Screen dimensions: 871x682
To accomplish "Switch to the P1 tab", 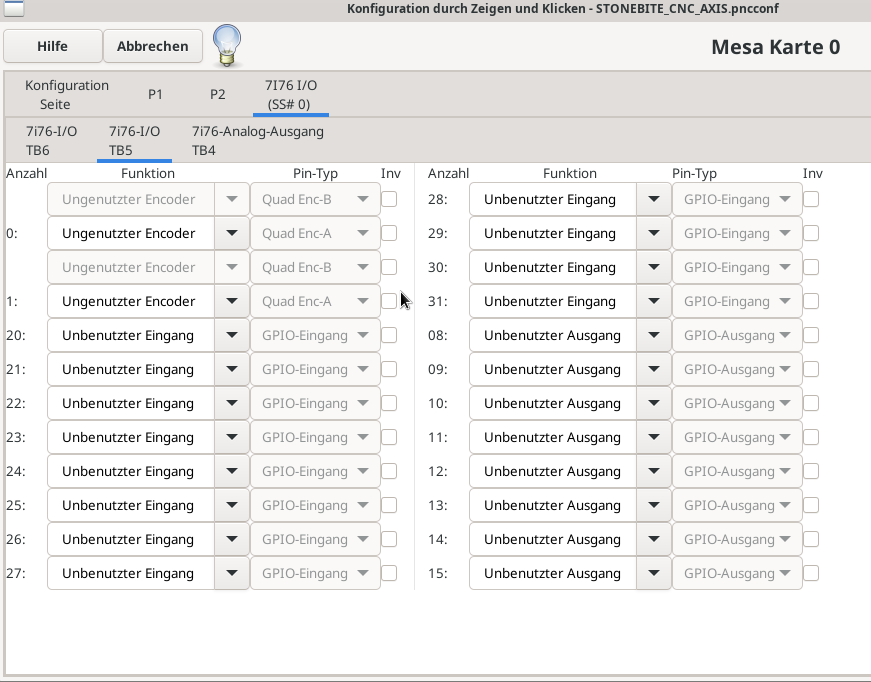I will click(x=156, y=94).
